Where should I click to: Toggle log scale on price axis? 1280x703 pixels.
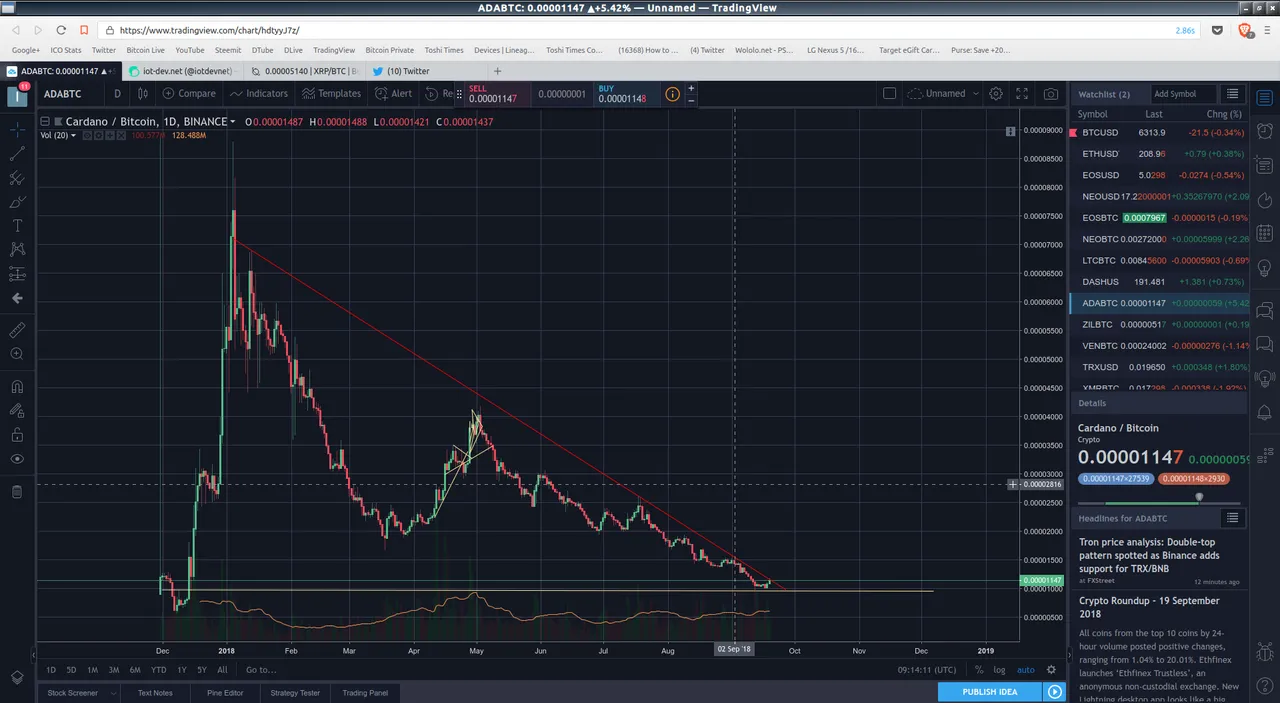[999, 670]
